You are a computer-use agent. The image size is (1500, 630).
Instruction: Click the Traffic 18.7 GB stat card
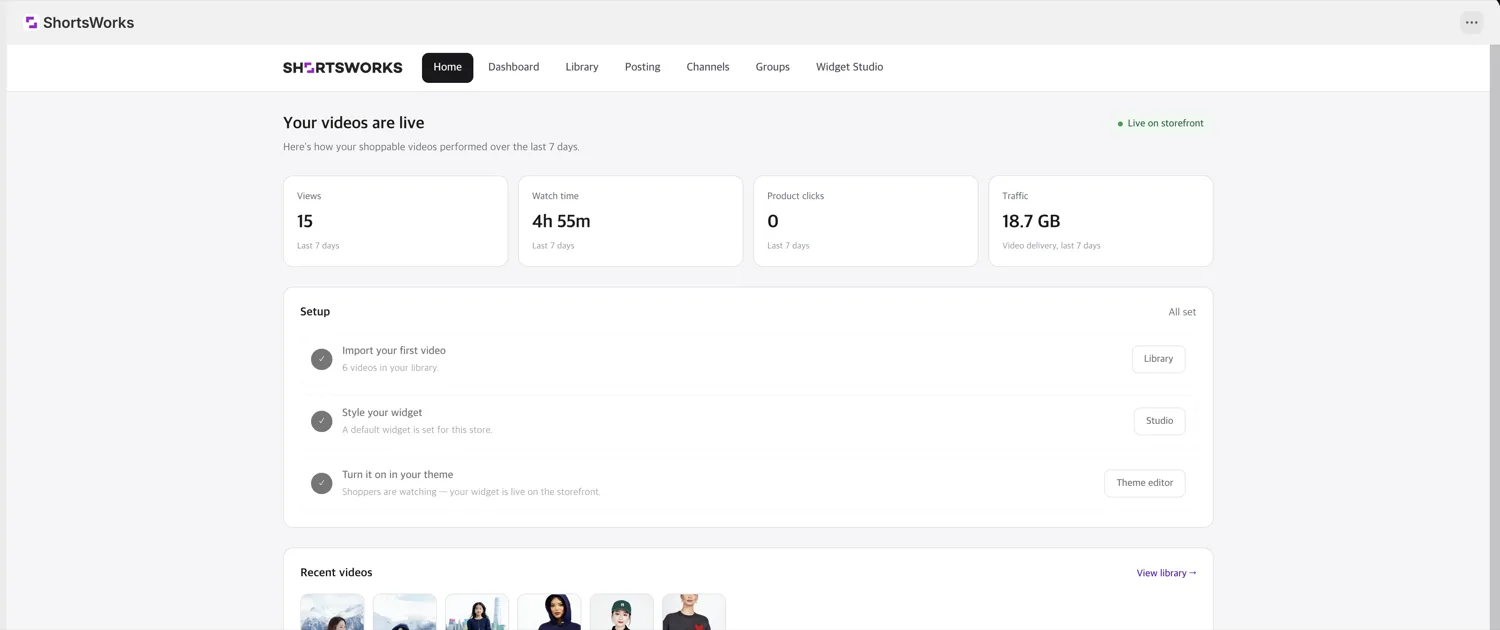coord(1100,221)
